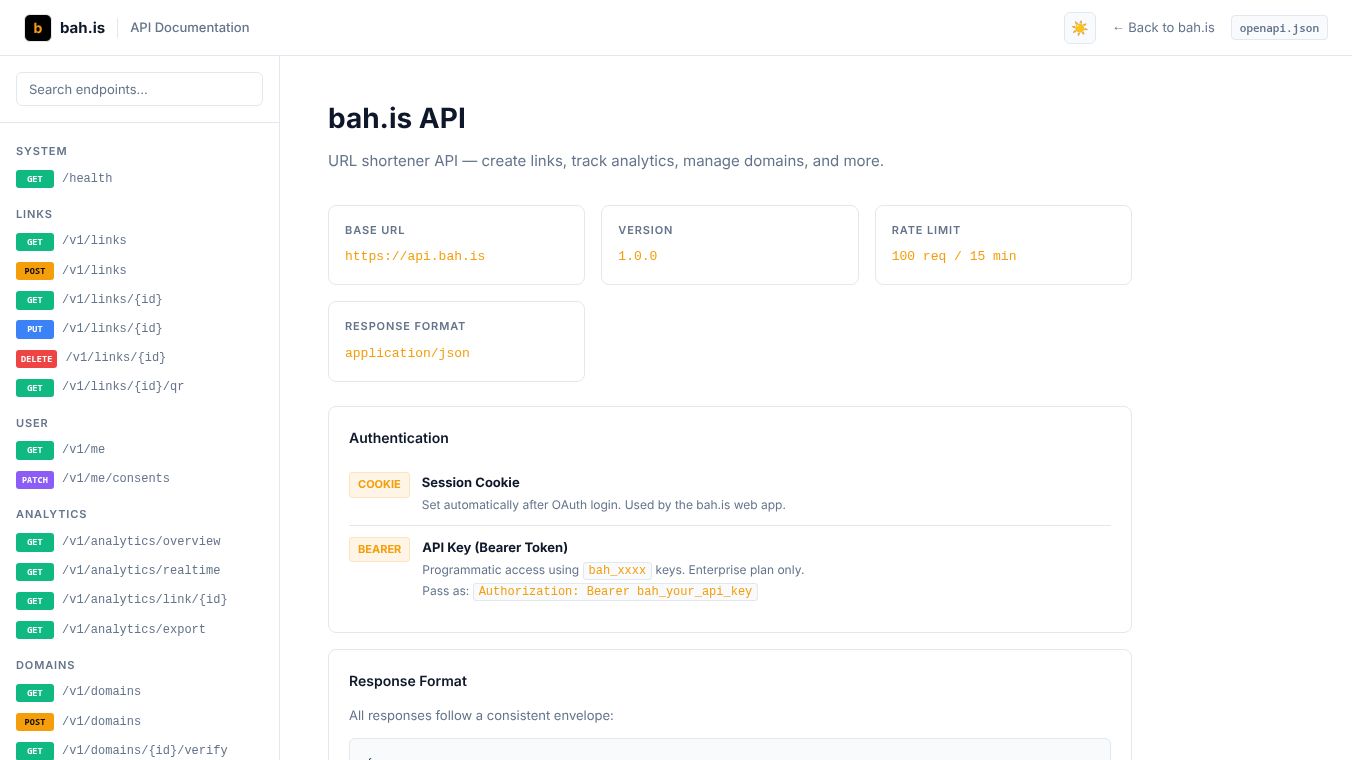
Task: Focus the Search endpoints field
Action: 139,89
